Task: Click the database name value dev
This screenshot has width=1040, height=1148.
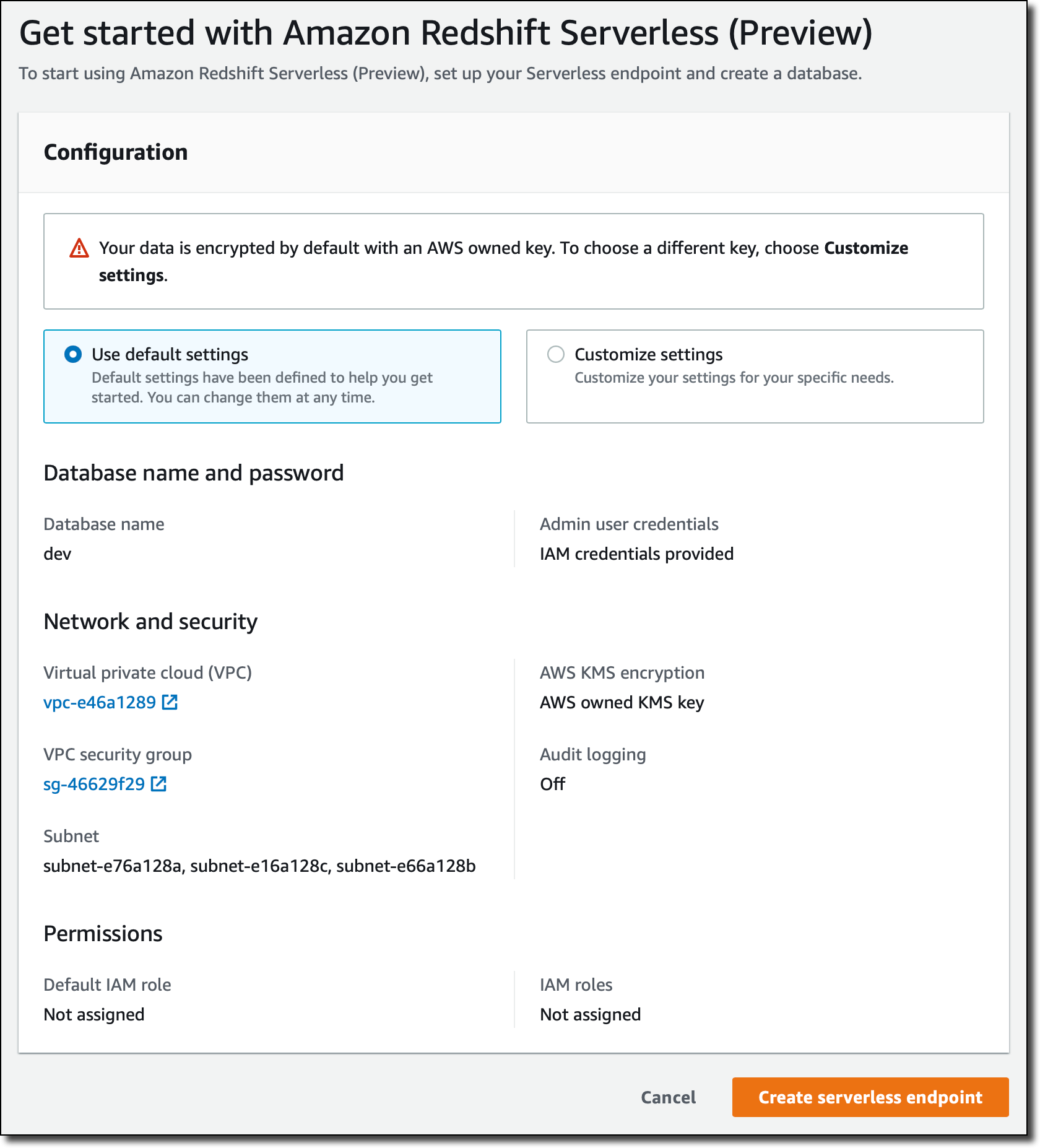Action: click(58, 554)
